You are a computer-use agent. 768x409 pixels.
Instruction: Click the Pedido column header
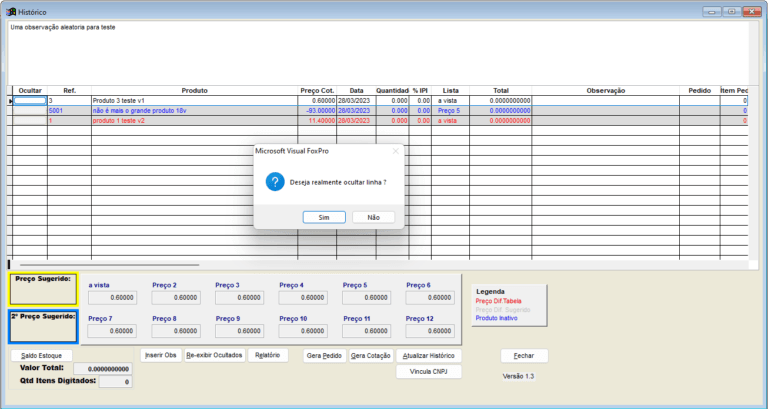699,91
